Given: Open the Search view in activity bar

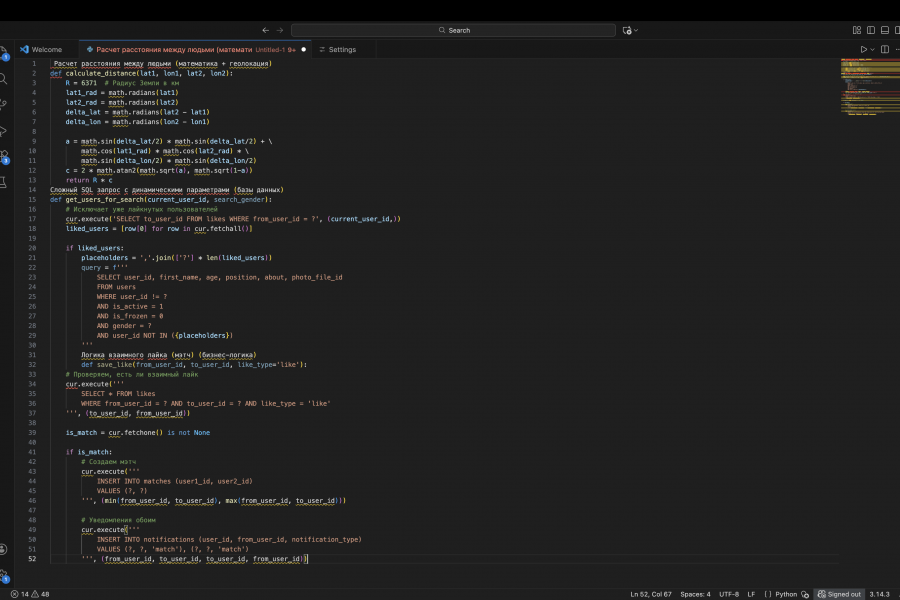Looking at the screenshot, I should [4, 78].
